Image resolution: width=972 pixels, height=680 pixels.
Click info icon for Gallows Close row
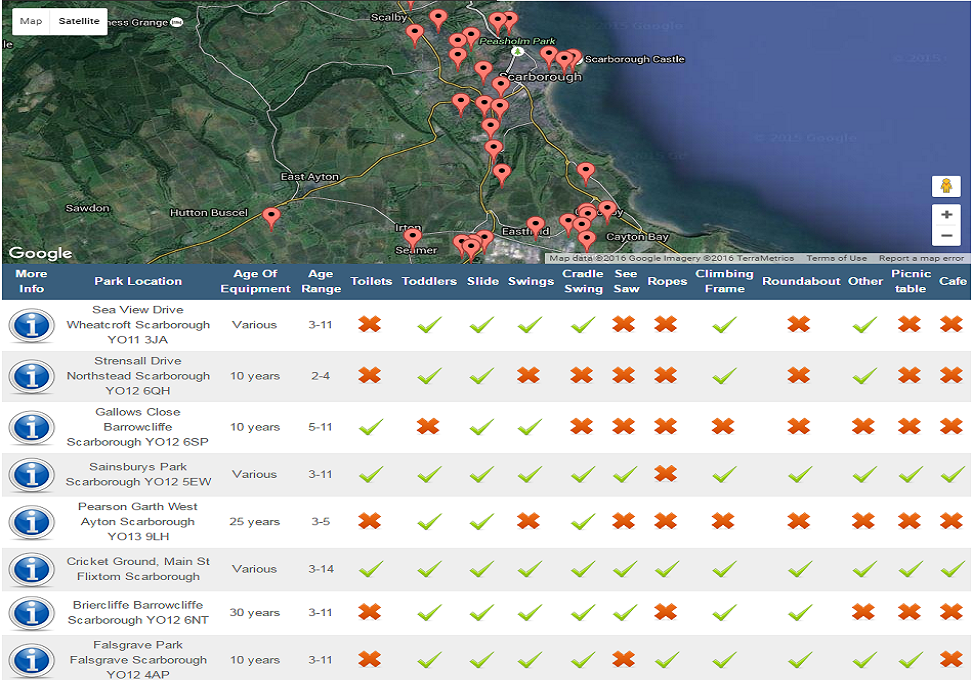click(x=32, y=428)
